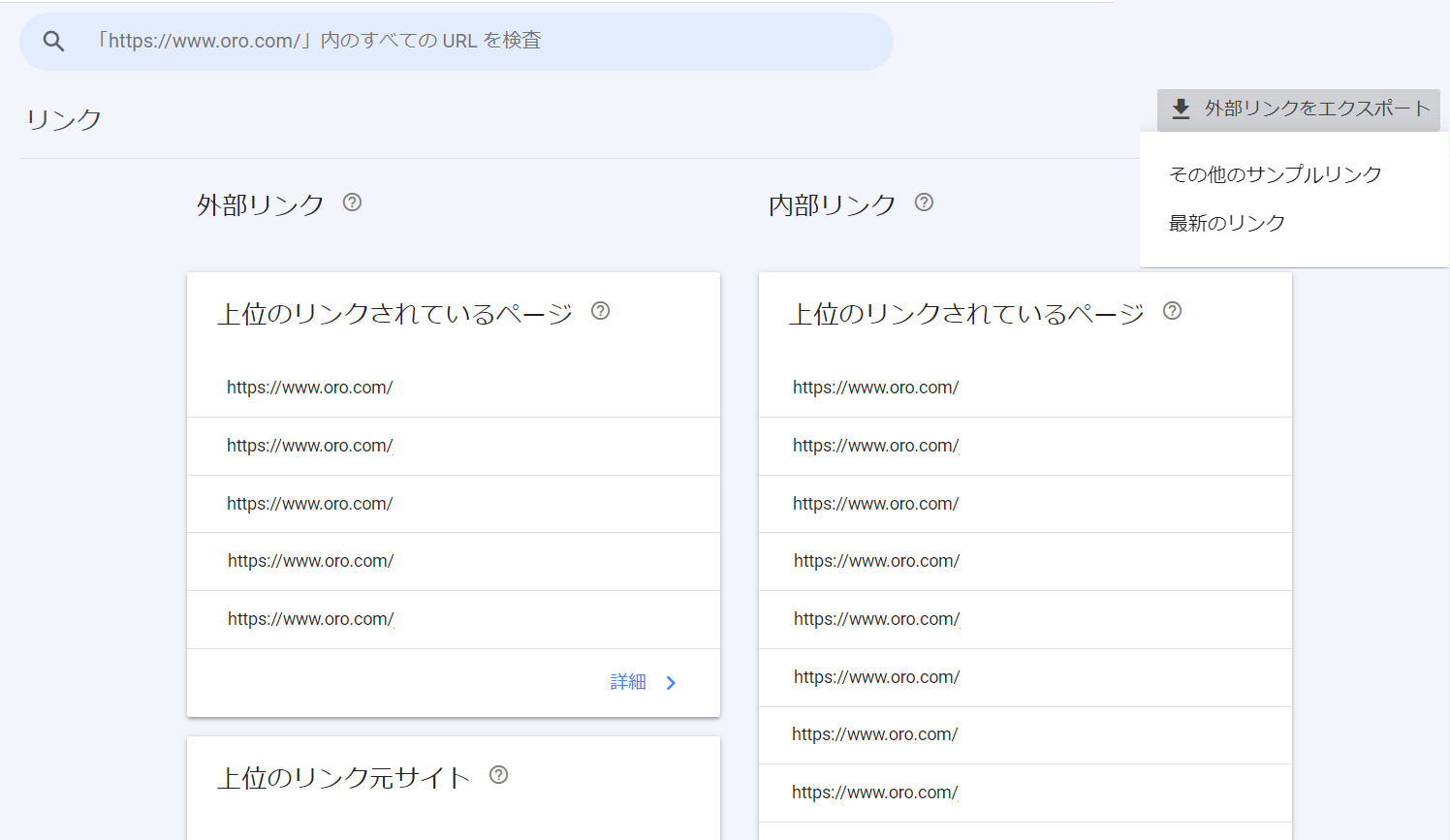Open the 外部リンクをエクスポート dropdown

(1299, 109)
